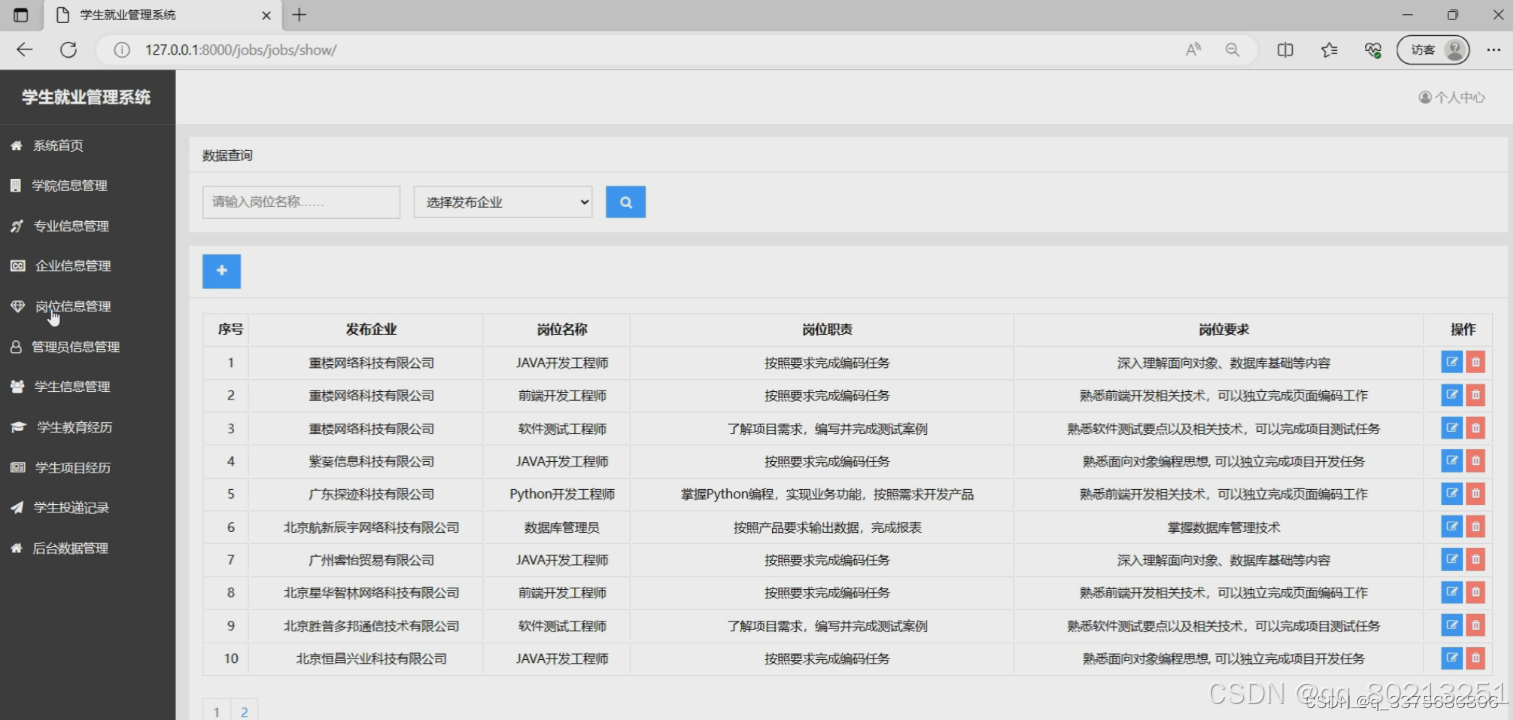The width and height of the screenshot is (1513, 720).
Task: Edit row 2 前端开发工程师 entry
Action: (x=1452, y=395)
